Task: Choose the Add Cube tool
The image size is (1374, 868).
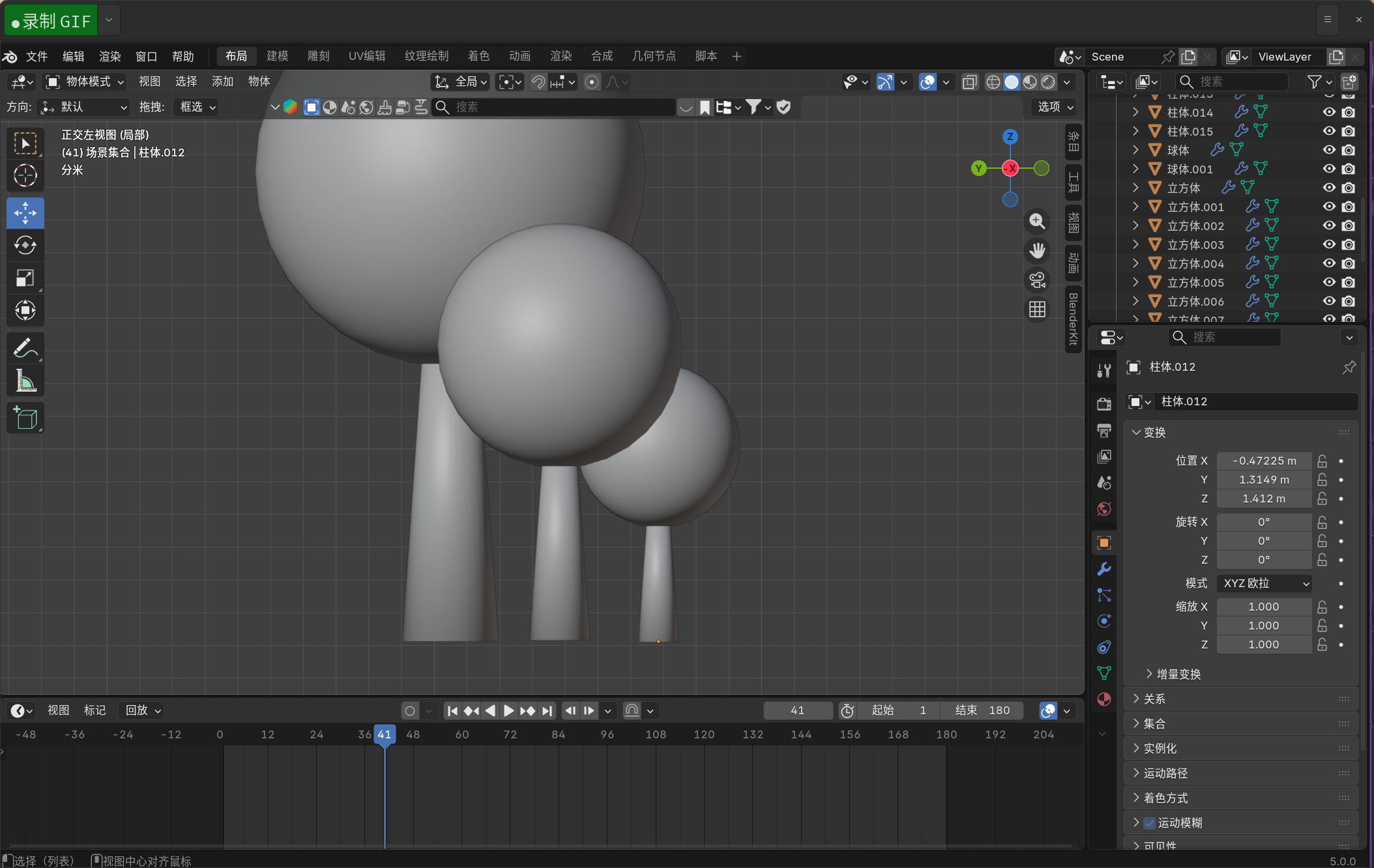Action: (25, 418)
